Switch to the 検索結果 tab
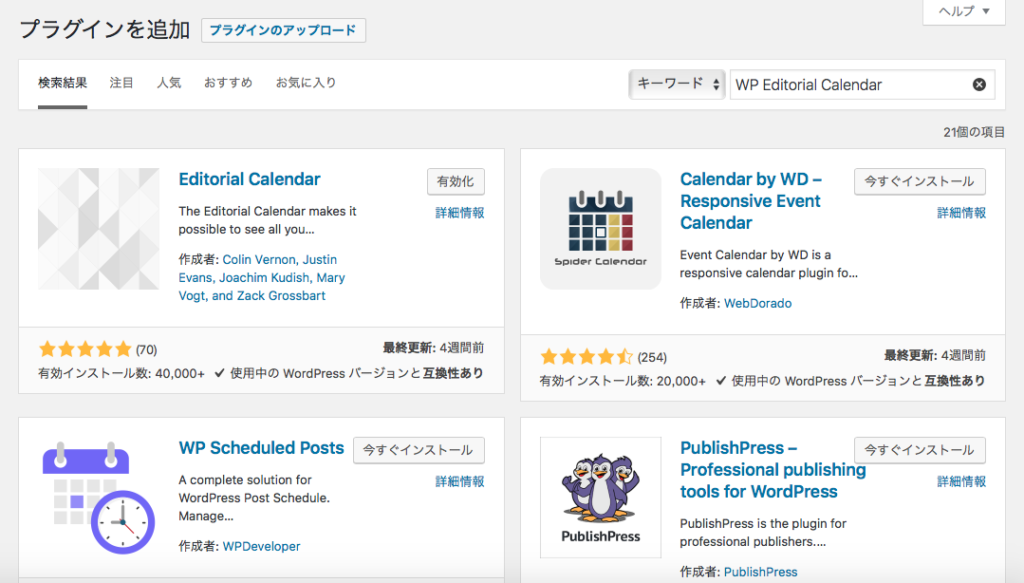 coord(63,83)
